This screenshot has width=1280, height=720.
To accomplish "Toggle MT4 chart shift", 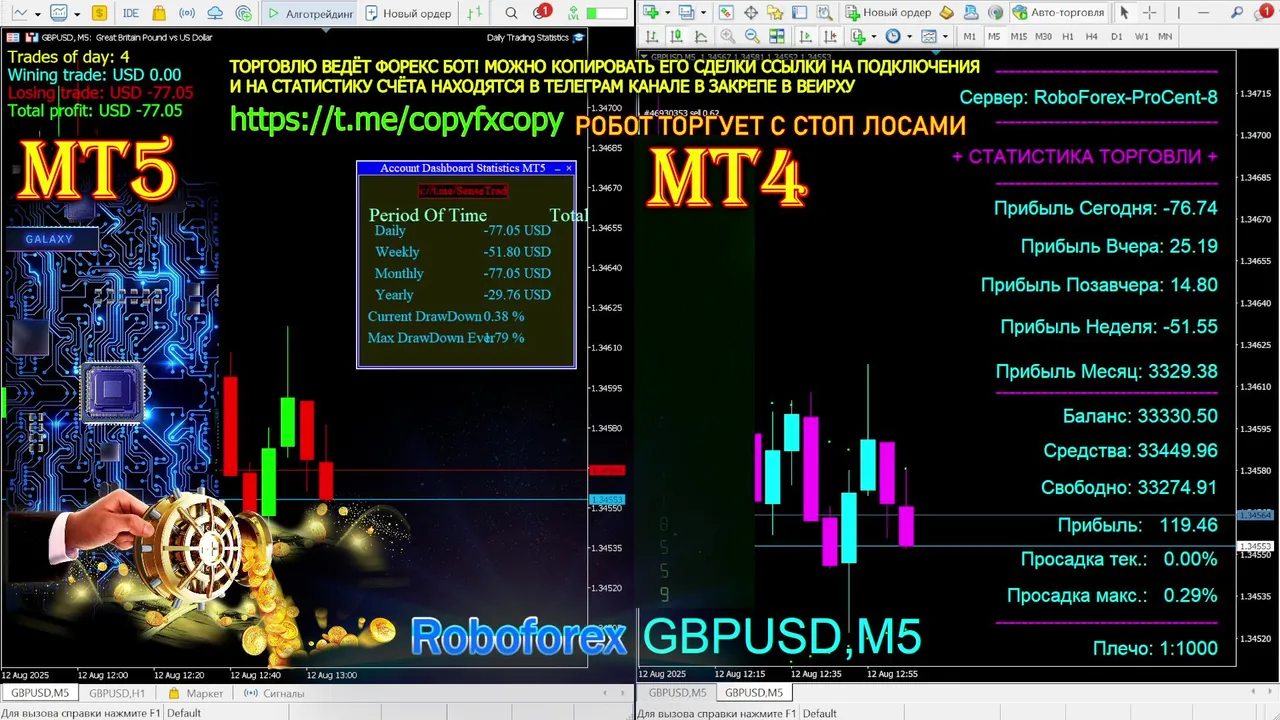I will [830, 36].
